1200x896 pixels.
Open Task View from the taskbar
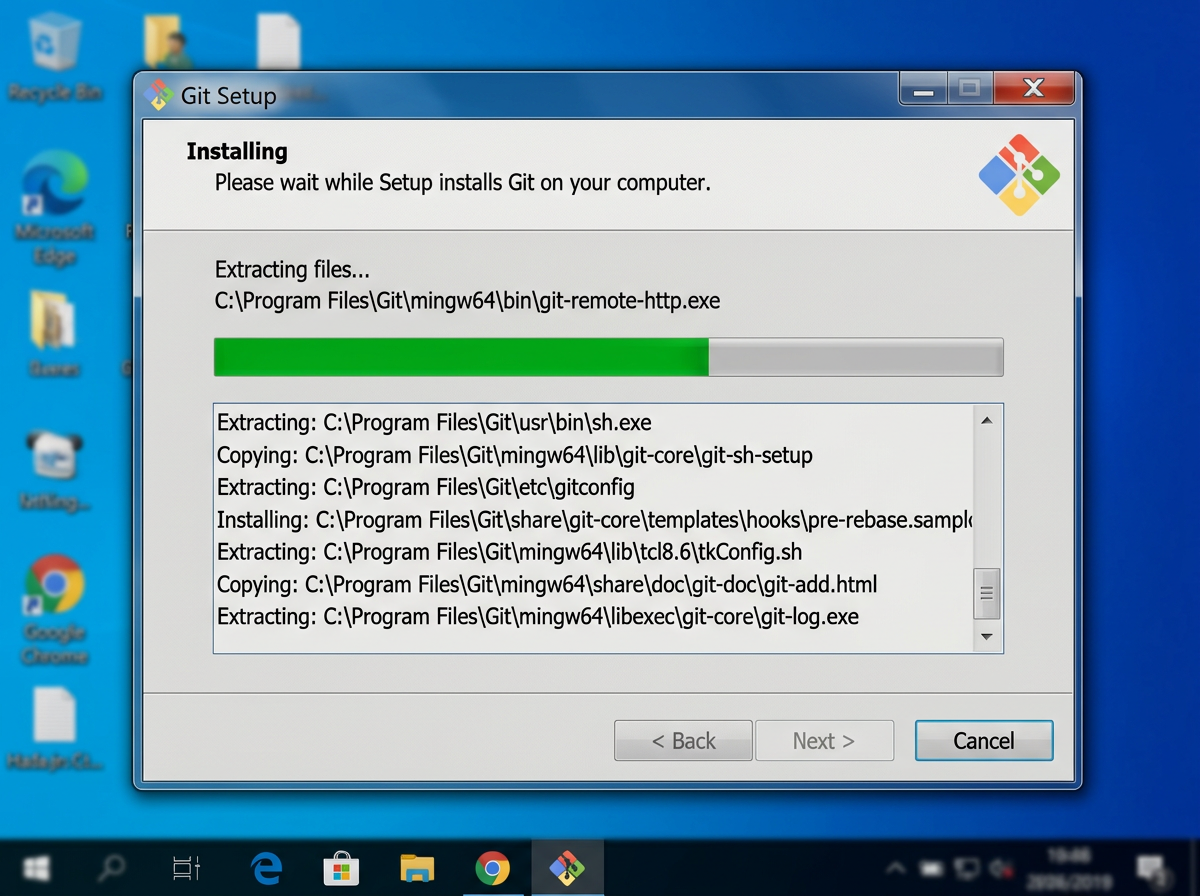click(187, 868)
